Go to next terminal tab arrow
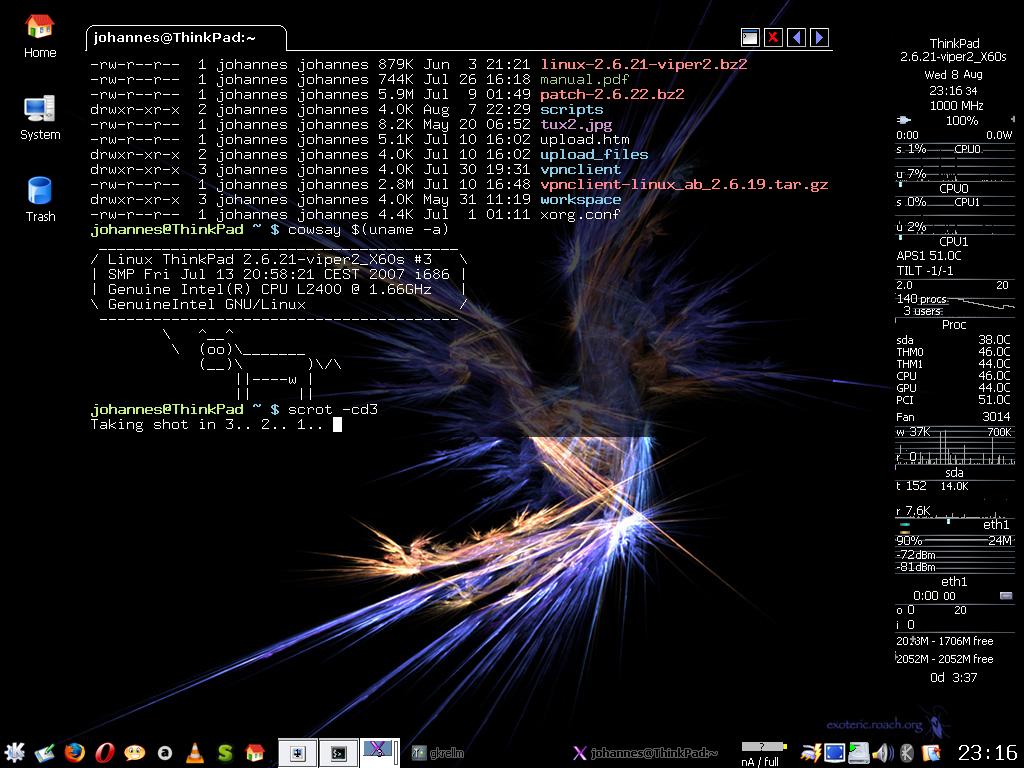This screenshot has width=1024, height=768. coord(820,38)
